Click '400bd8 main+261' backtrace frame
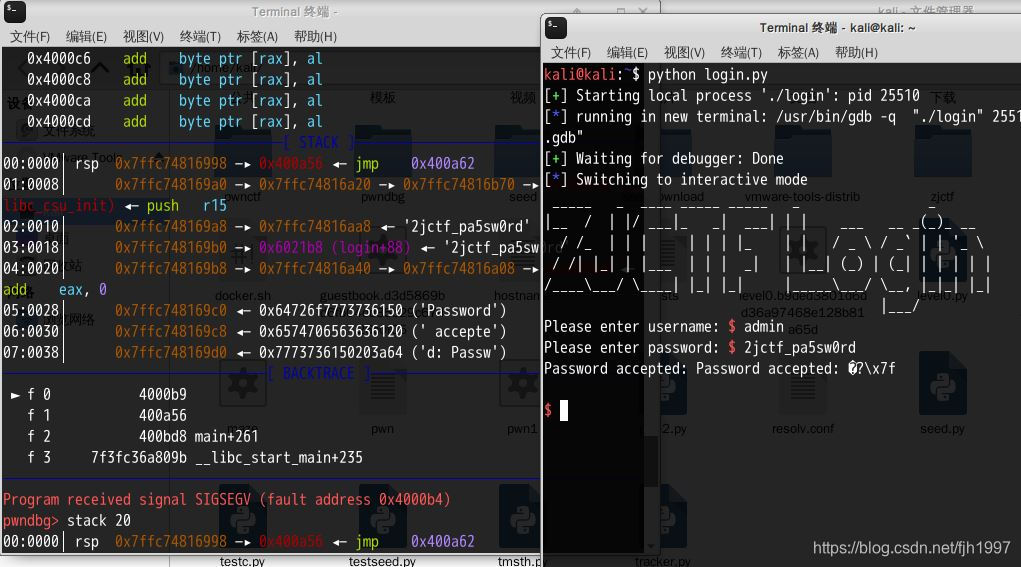The height and width of the screenshot is (567, 1021). (199, 436)
